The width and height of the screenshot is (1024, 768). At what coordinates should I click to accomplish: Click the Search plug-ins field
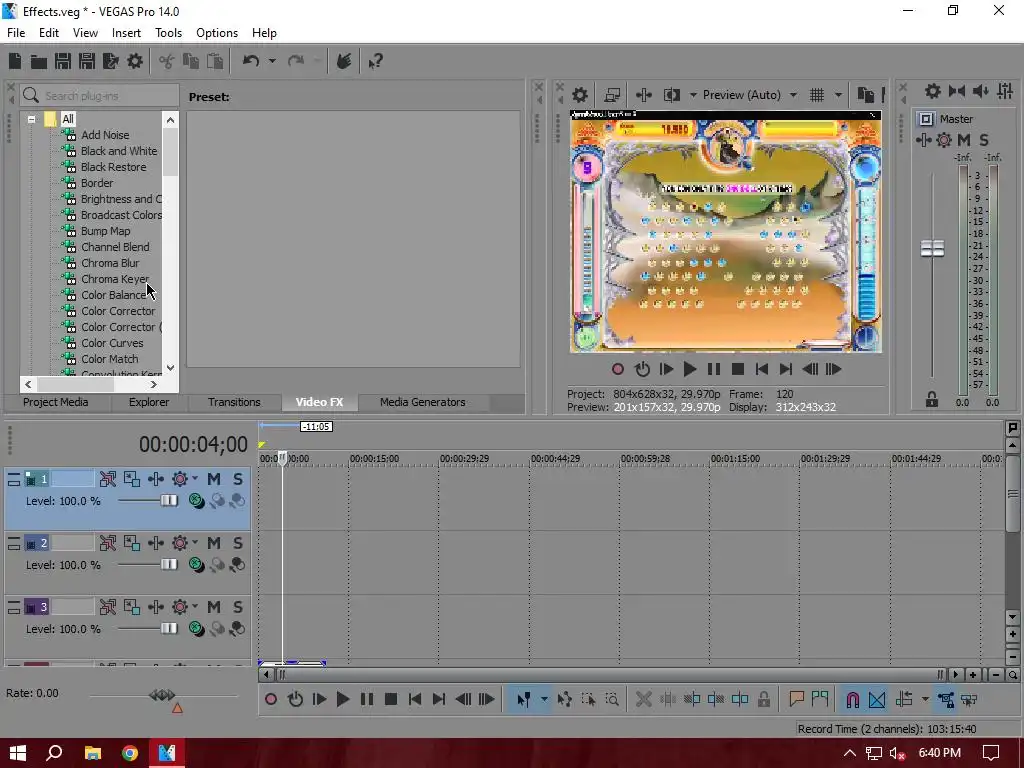[x=99, y=95]
